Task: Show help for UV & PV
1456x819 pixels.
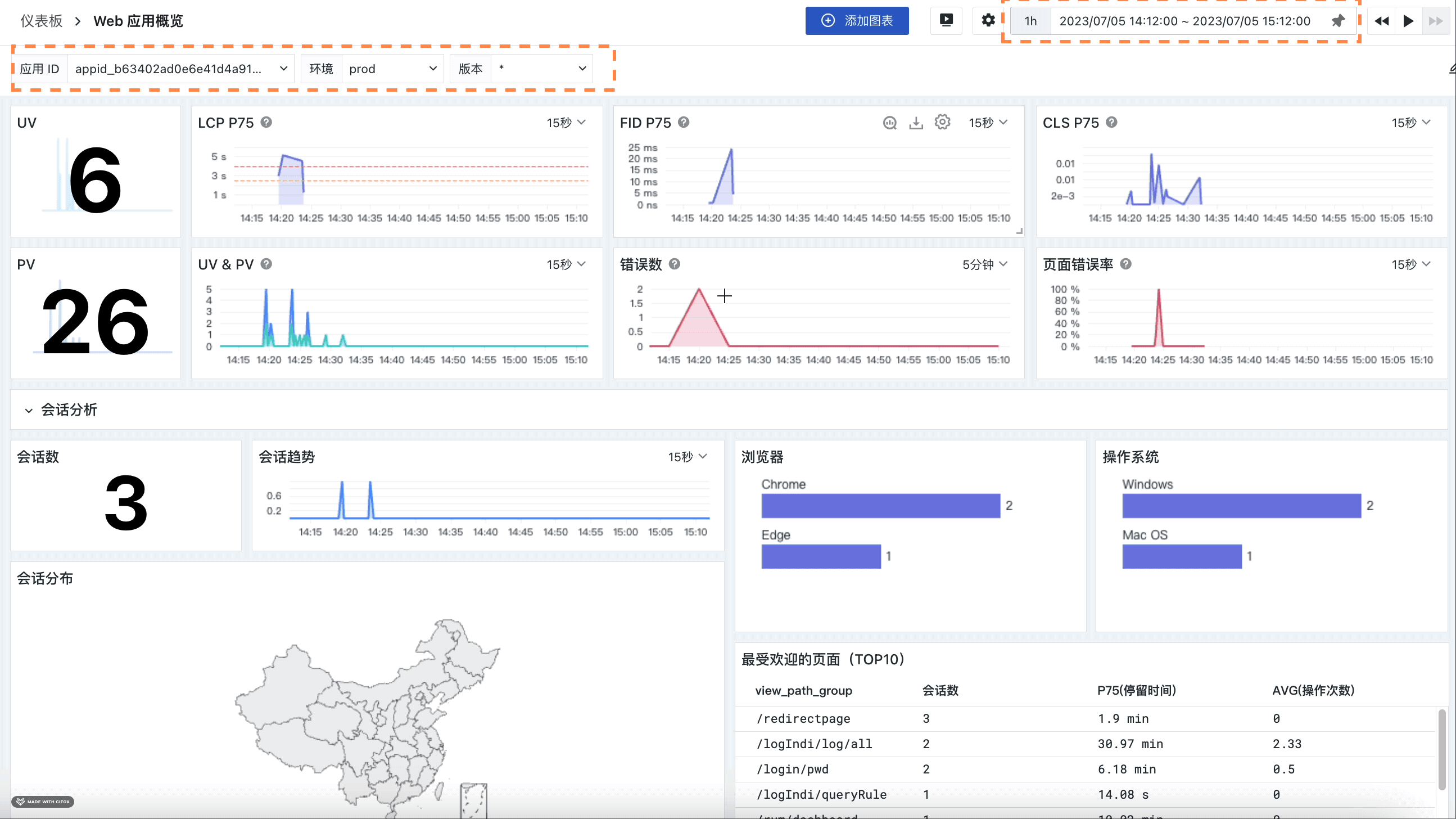Action: pos(266,264)
